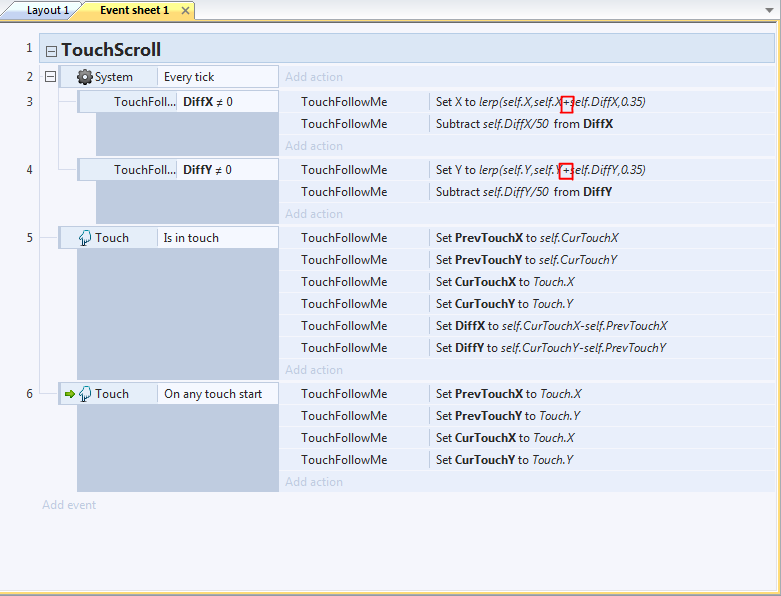The height and width of the screenshot is (596, 781).
Task: Click event number 6 in margin
Action: pyautogui.click(x=29, y=394)
